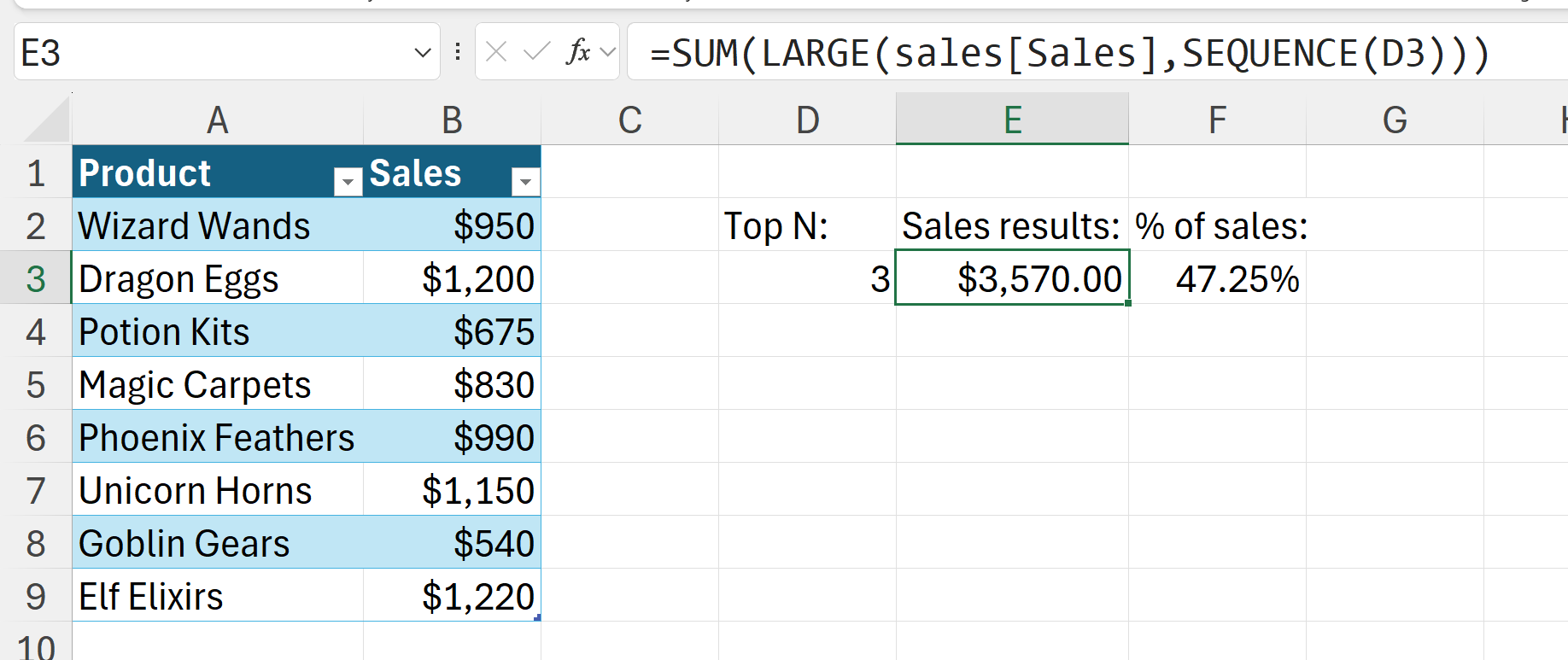Click the Cancel X icon in formula bar
The height and width of the screenshot is (660, 1568).
(x=496, y=52)
